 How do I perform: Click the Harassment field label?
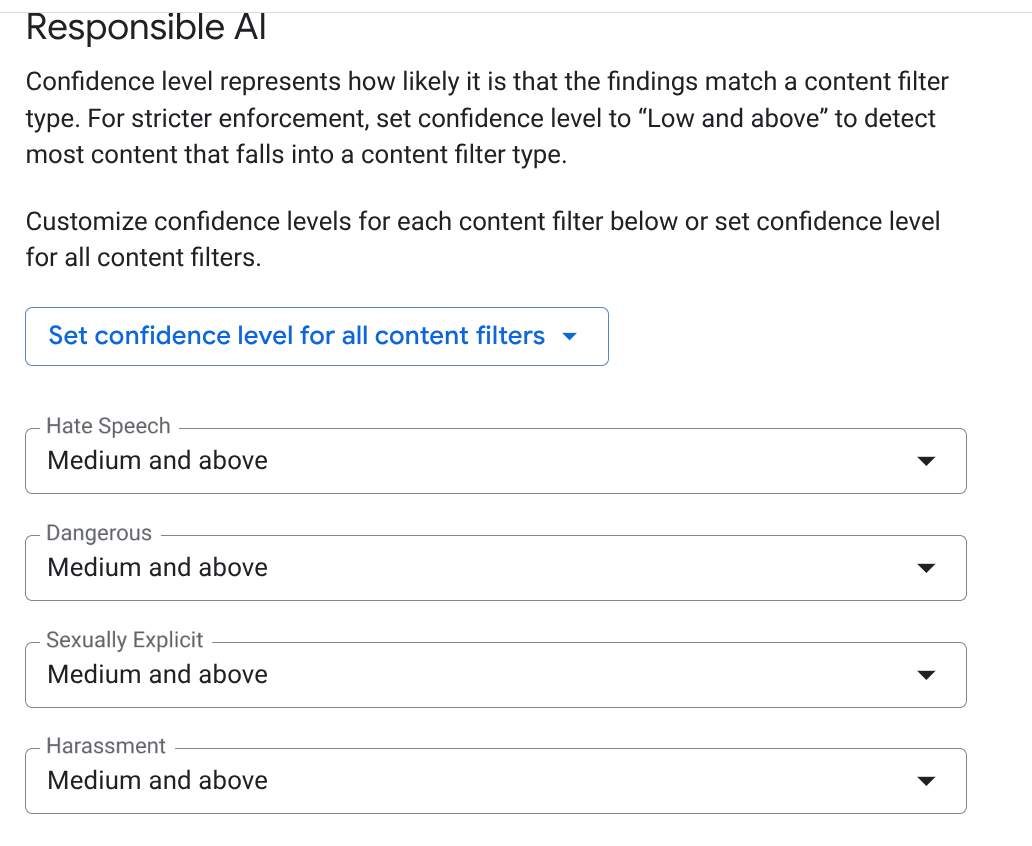pos(106,746)
